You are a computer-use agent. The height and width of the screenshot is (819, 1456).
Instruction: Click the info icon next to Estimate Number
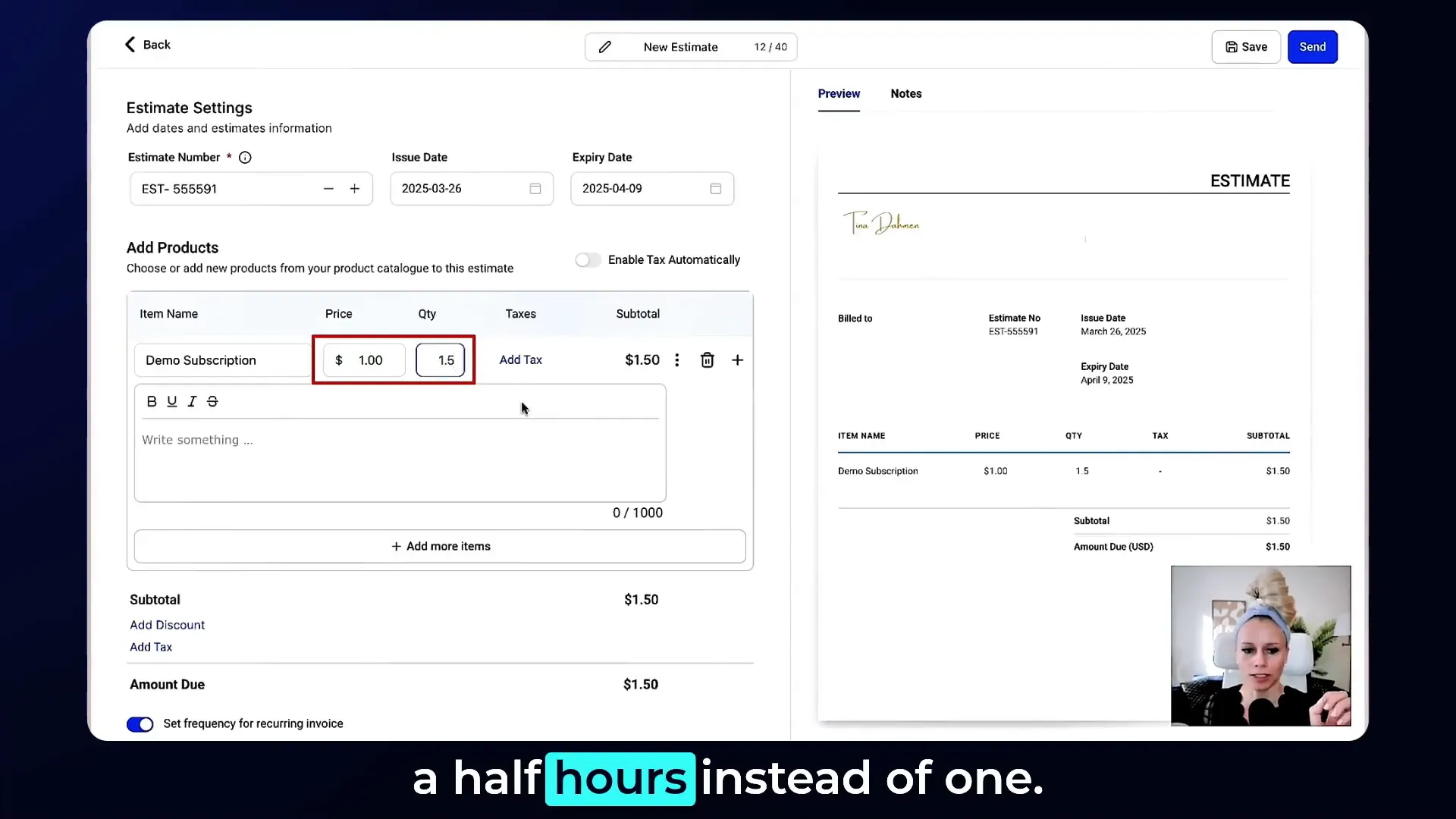tap(245, 158)
